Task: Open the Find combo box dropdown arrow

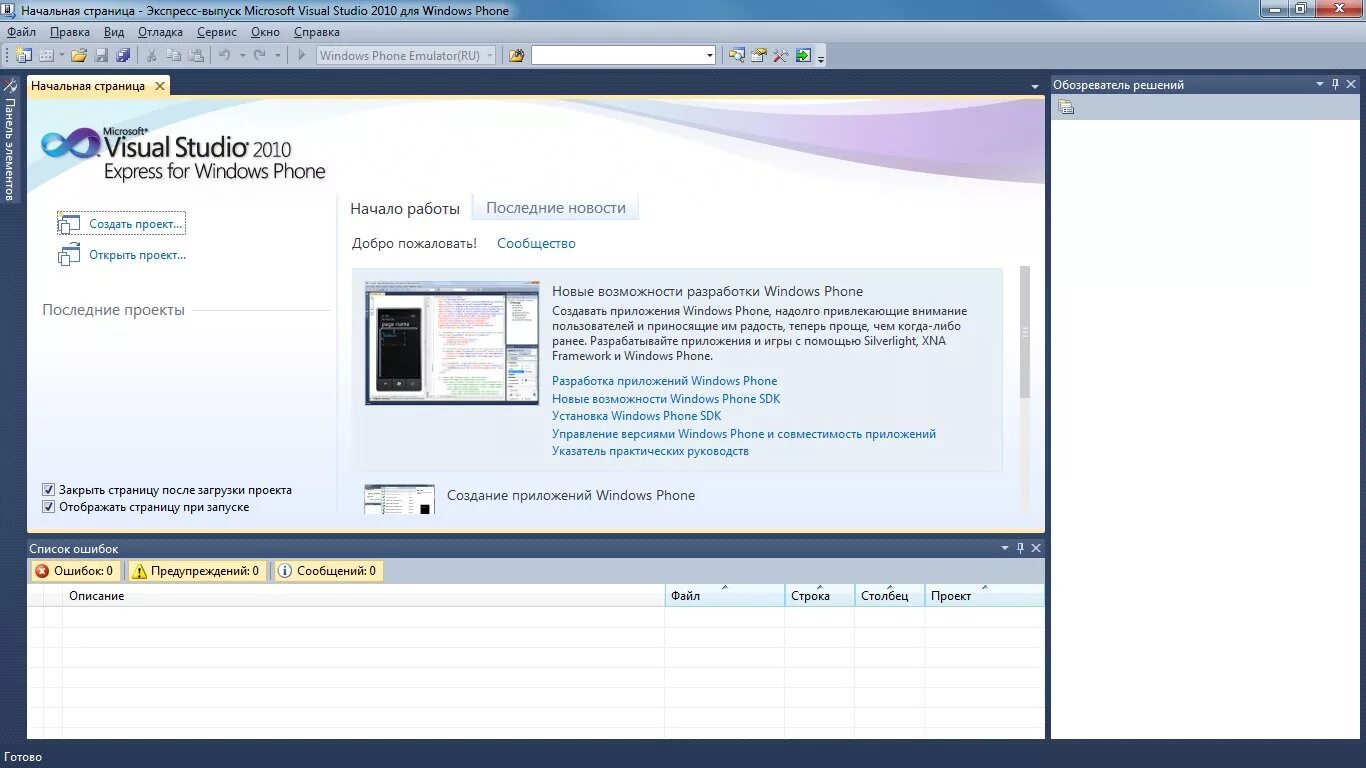Action: click(710, 56)
